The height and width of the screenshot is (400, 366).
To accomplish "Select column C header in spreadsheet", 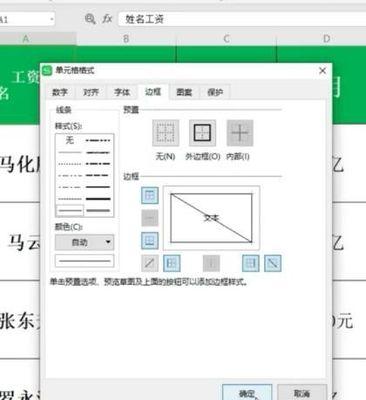I will tap(227, 39).
